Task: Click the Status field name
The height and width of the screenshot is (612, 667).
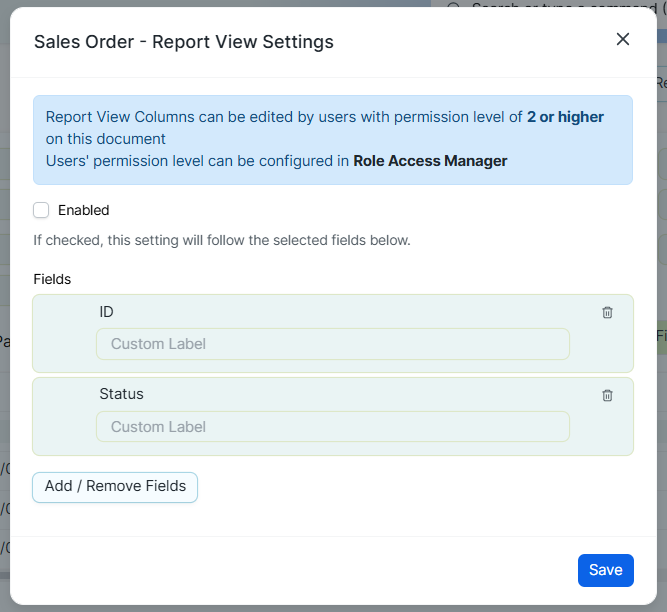Action: click(121, 394)
